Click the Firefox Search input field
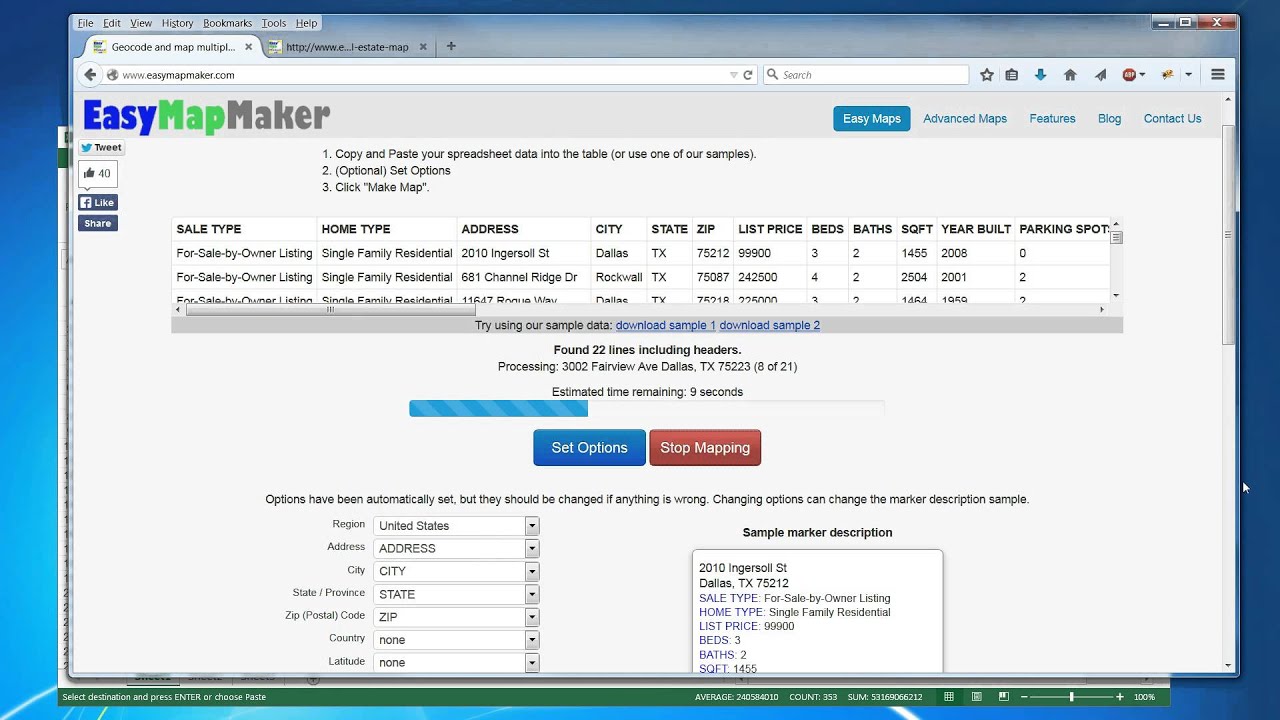This screenshot has height=720, width=1280. pos(866,75)
